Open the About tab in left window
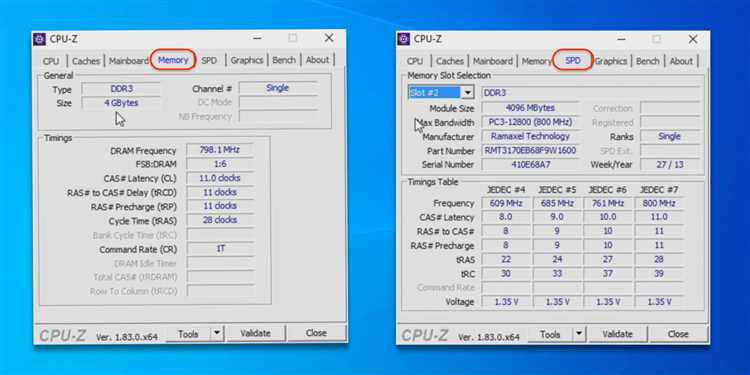 (x=318, y=60)
